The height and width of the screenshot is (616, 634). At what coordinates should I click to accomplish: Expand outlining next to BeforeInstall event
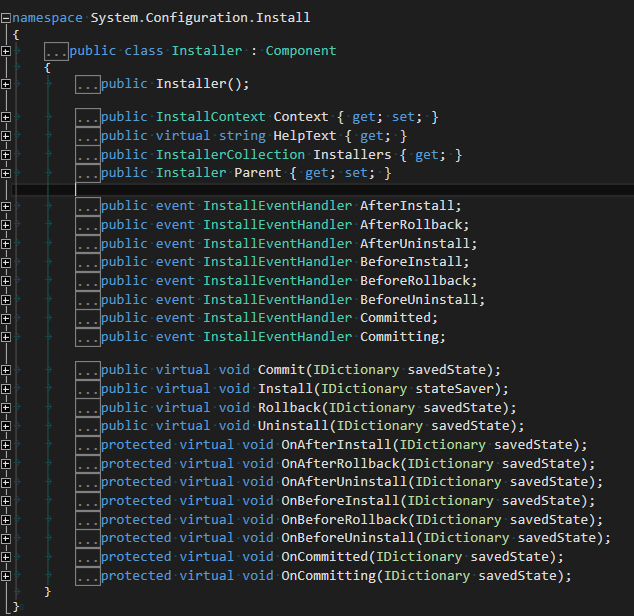(6, 262)
